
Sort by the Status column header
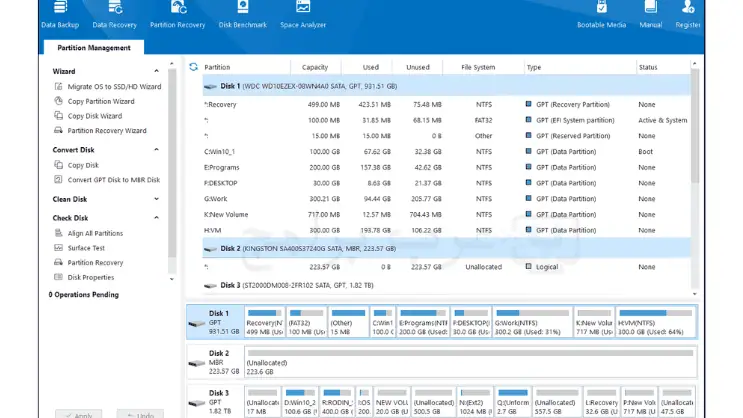pyautogui.click(x=663, y=67)
